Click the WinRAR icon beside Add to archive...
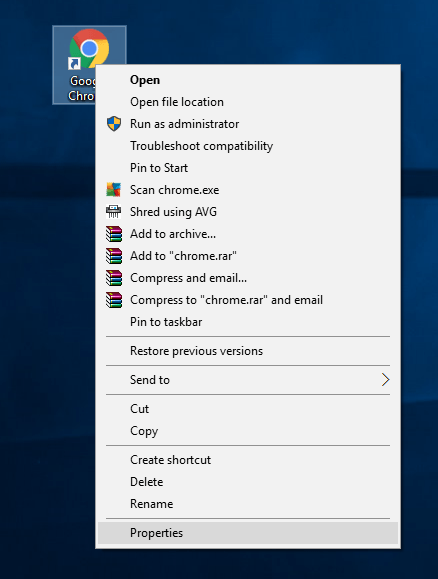 (x=114, y=234)
